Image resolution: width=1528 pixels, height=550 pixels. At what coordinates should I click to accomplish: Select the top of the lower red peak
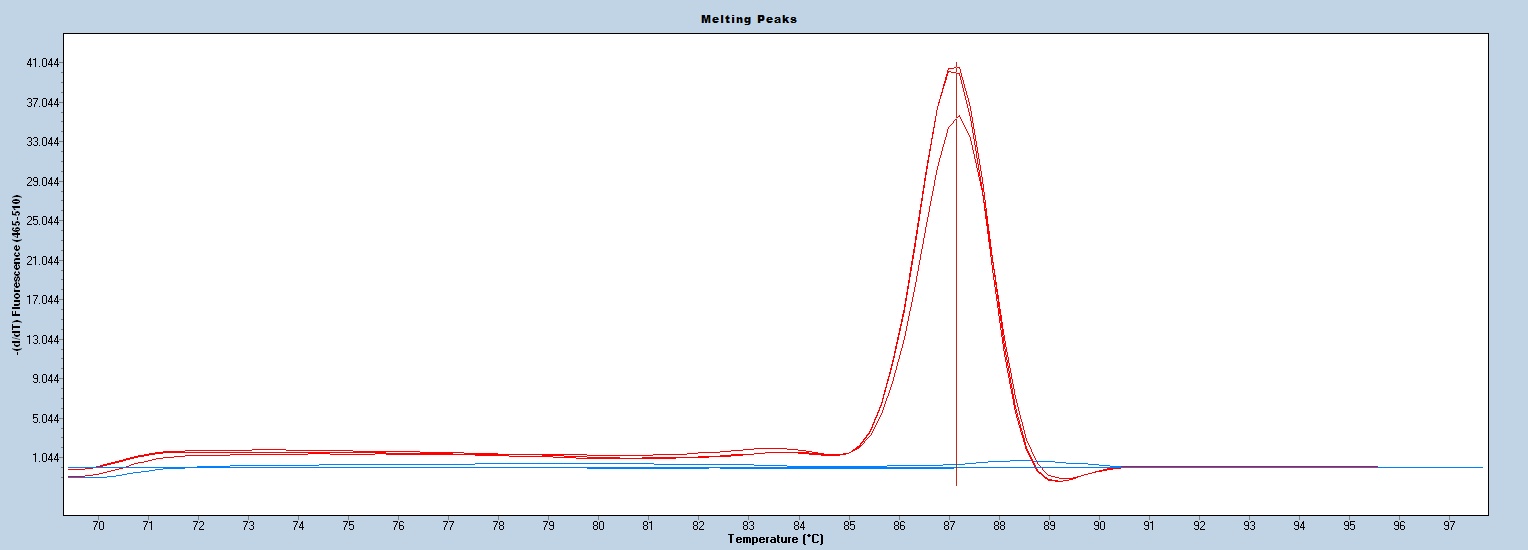(958, 115)
